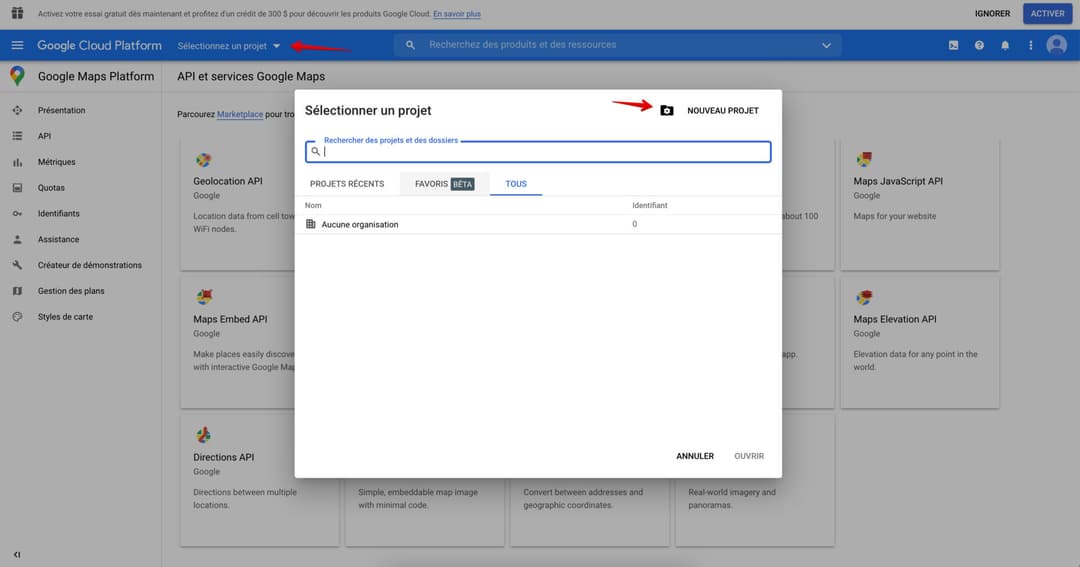Click Annuler in the dialog

695,456
